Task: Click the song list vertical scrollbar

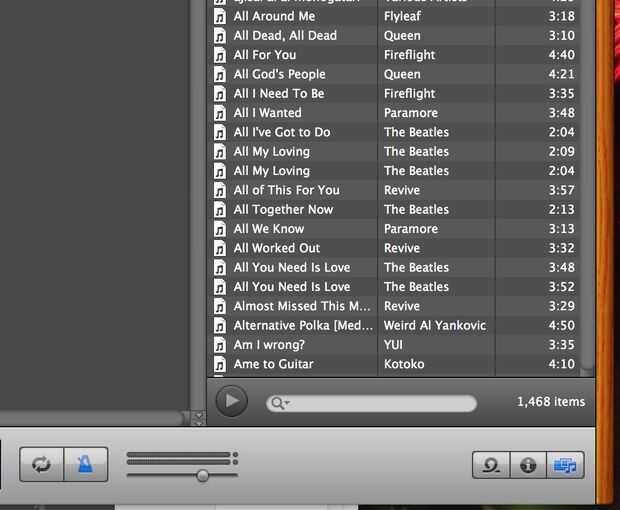Action: (588, 186)
